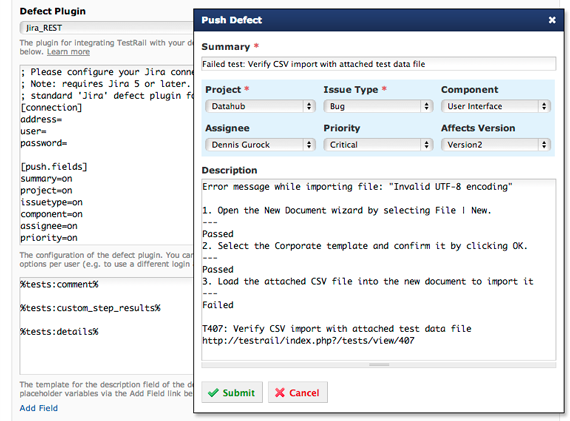
Task: Click inside the Description text area
Action: pyautogui.click(x=378, y=269)
